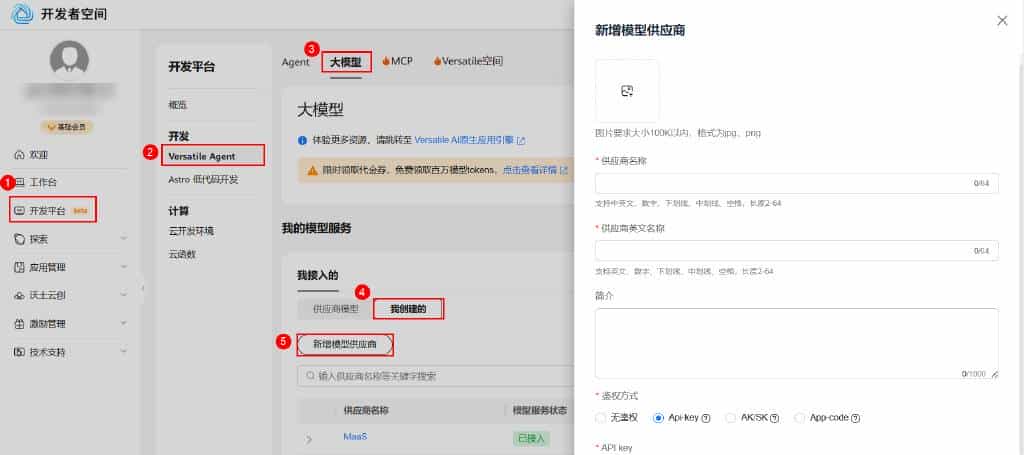Open Versatile Agent in the menu
1024x455 pixels.
202,156
